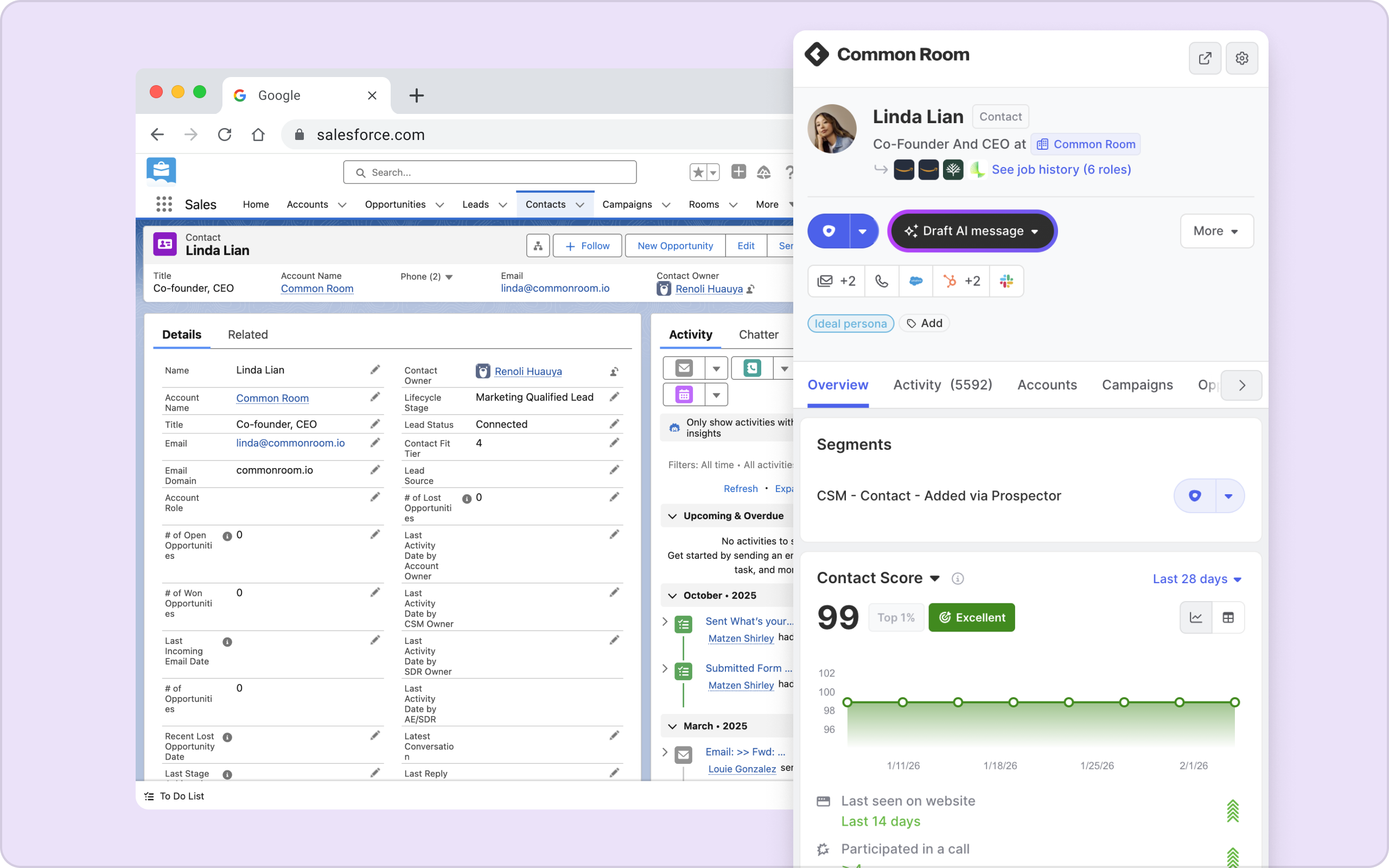This screenshot has height=868, width=1389.
Task: Click the Salesforce cloud icon in channels
Action: [x=915, y=280]
